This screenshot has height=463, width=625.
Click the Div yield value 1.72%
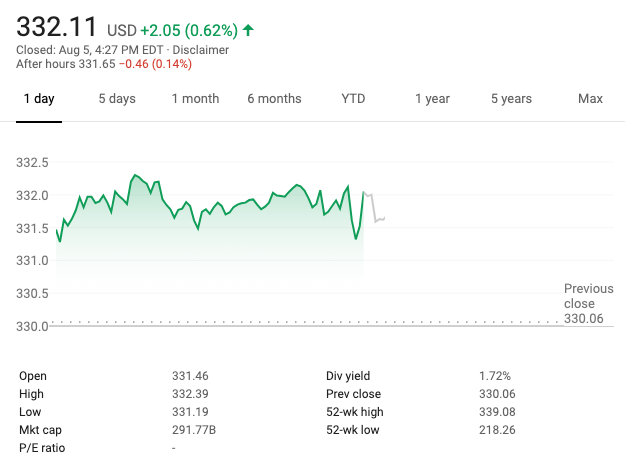(x=494, y=376)
